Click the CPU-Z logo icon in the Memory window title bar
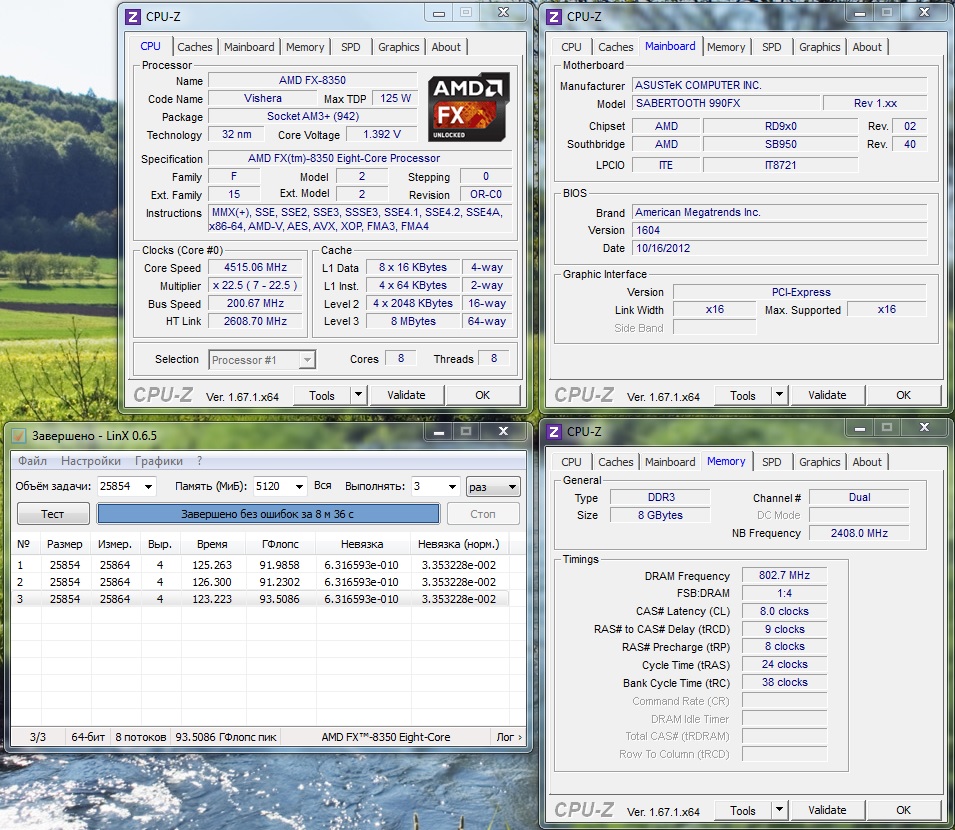Viewport: 955px width, 830px height. 553,432
